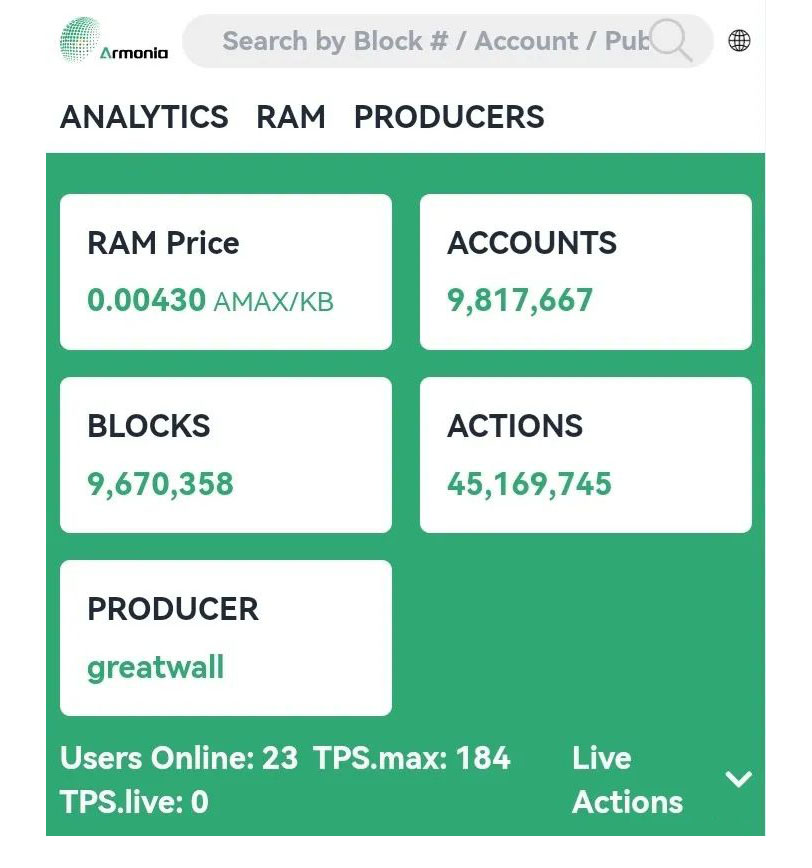Screen dimensions: 812x868
Task: Go to the RAM menu item
Action: [x=291, y=117]
